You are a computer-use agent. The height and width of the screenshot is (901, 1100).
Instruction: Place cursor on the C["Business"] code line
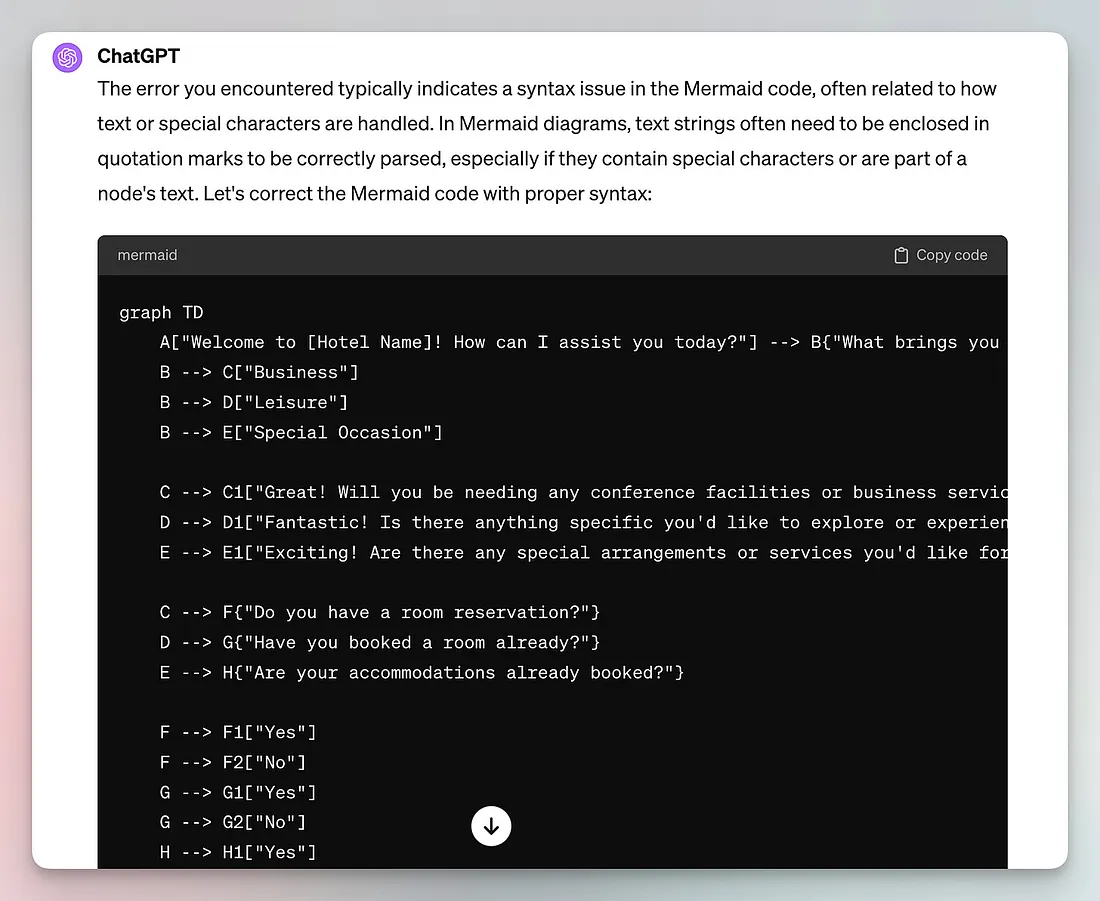(258, 372)
